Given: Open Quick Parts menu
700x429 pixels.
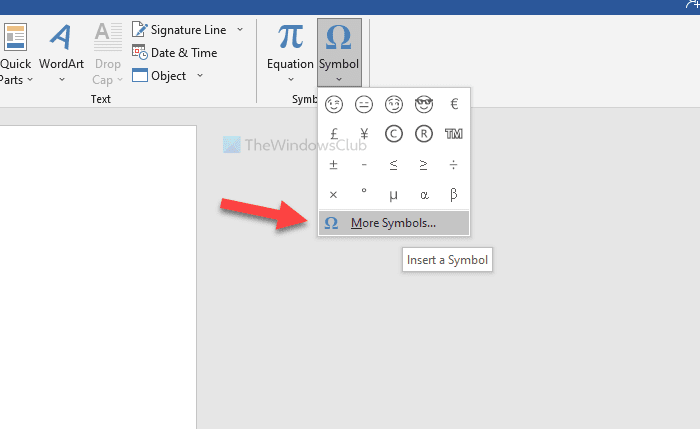Looking at the screenshot, I should click(x=15, y=53).
